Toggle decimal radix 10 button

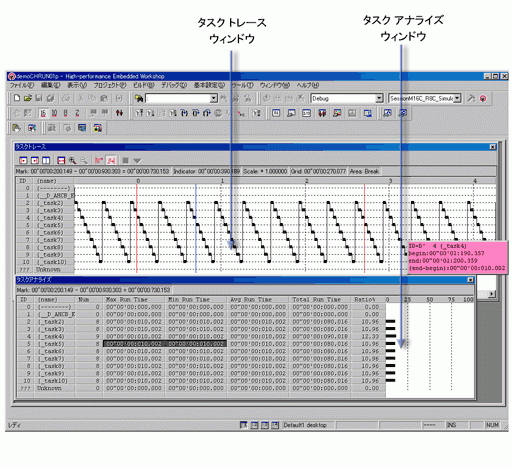coord(54,113)
